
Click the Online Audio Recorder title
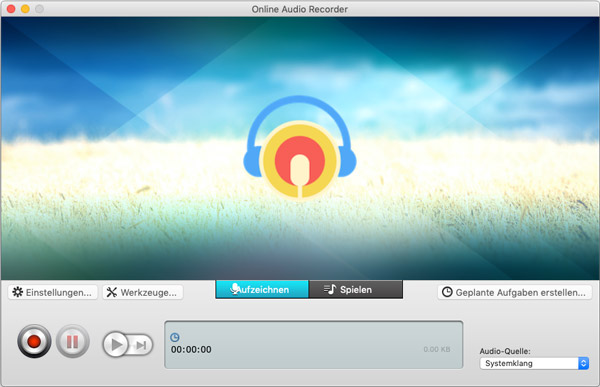click(x=300, y=9)
